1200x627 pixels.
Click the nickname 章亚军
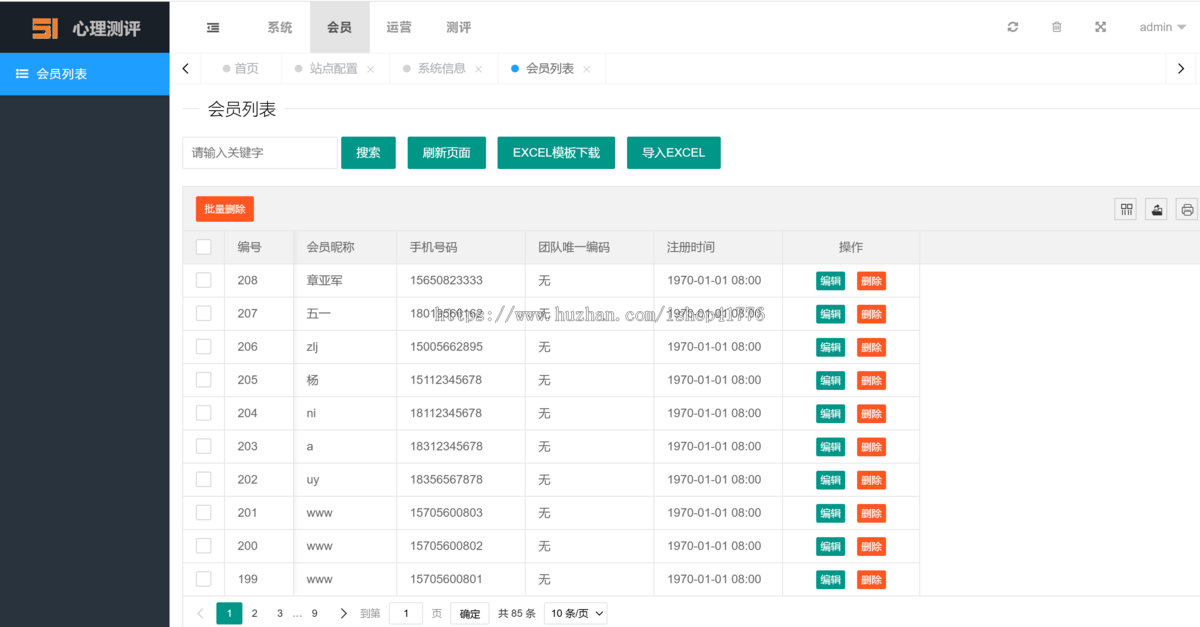(324, 280)
